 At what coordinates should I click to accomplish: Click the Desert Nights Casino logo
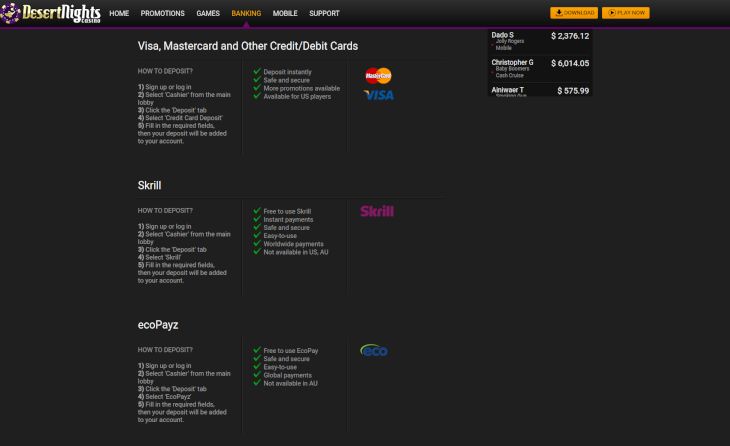tap(50, 13)
